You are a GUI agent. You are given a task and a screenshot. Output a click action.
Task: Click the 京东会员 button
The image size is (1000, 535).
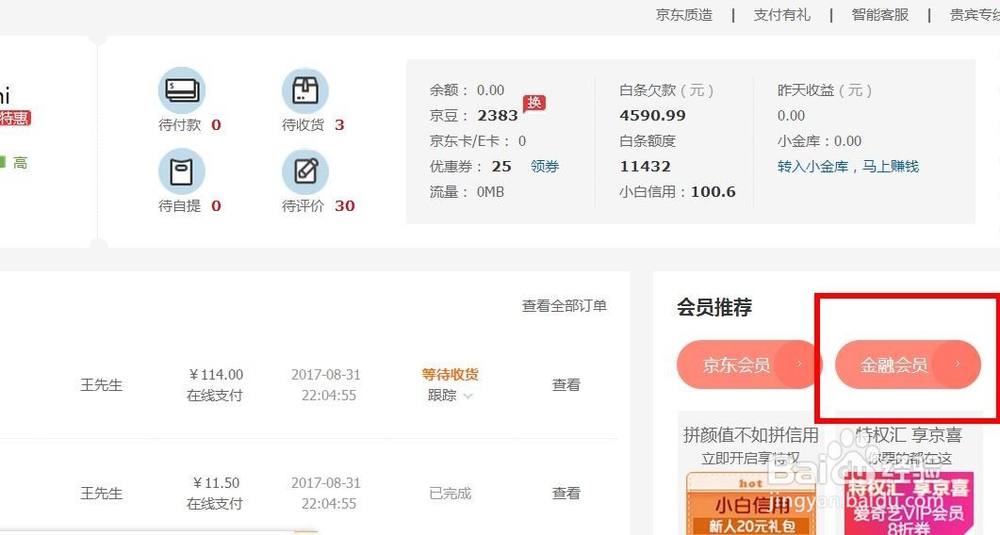pyautogui.click(x=749, y=364)
